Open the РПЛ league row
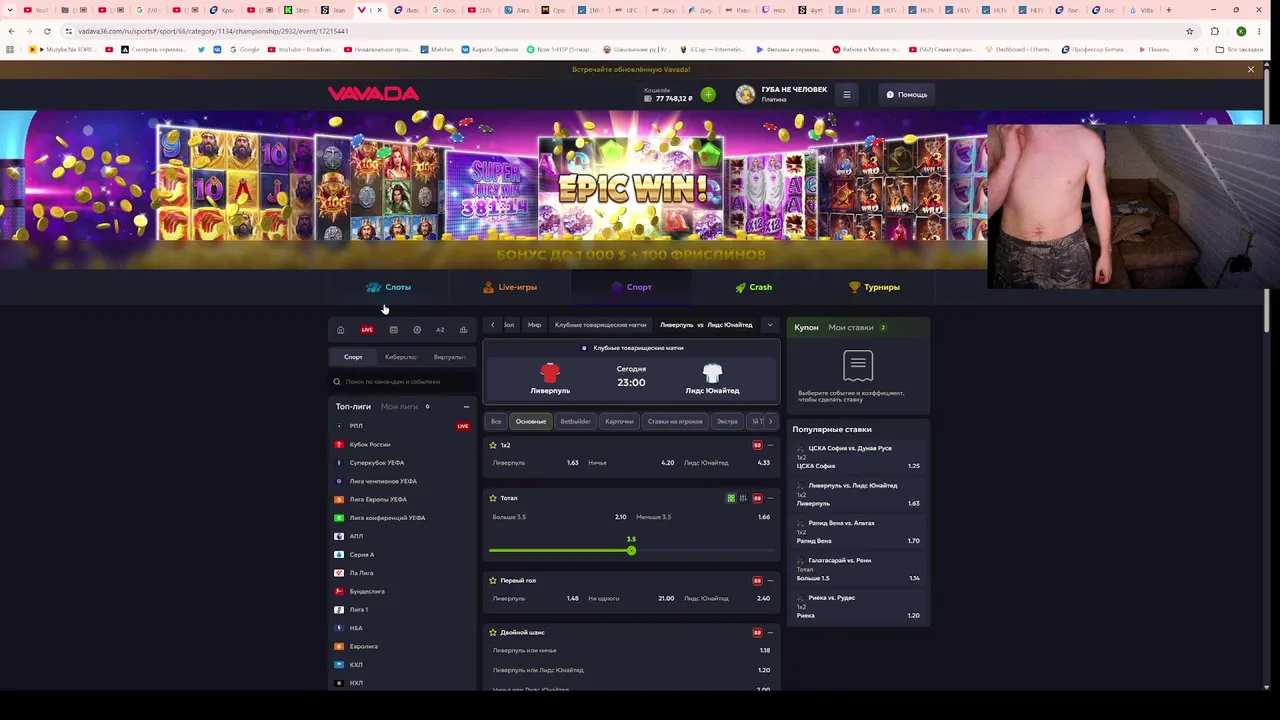1280x720 pixels. (x=402, y=426)
